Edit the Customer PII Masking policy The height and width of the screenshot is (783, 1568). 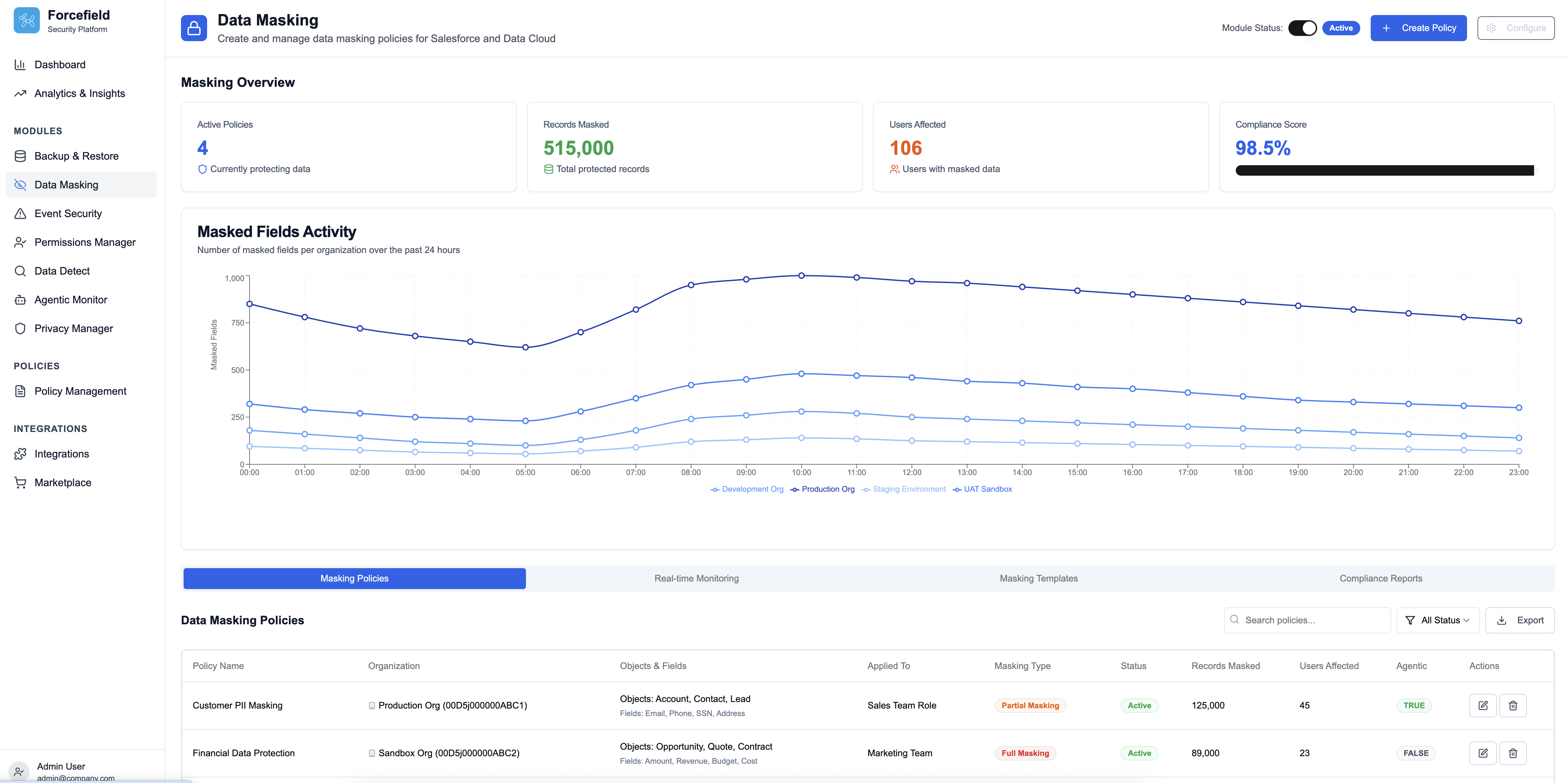coord(1483,706)
